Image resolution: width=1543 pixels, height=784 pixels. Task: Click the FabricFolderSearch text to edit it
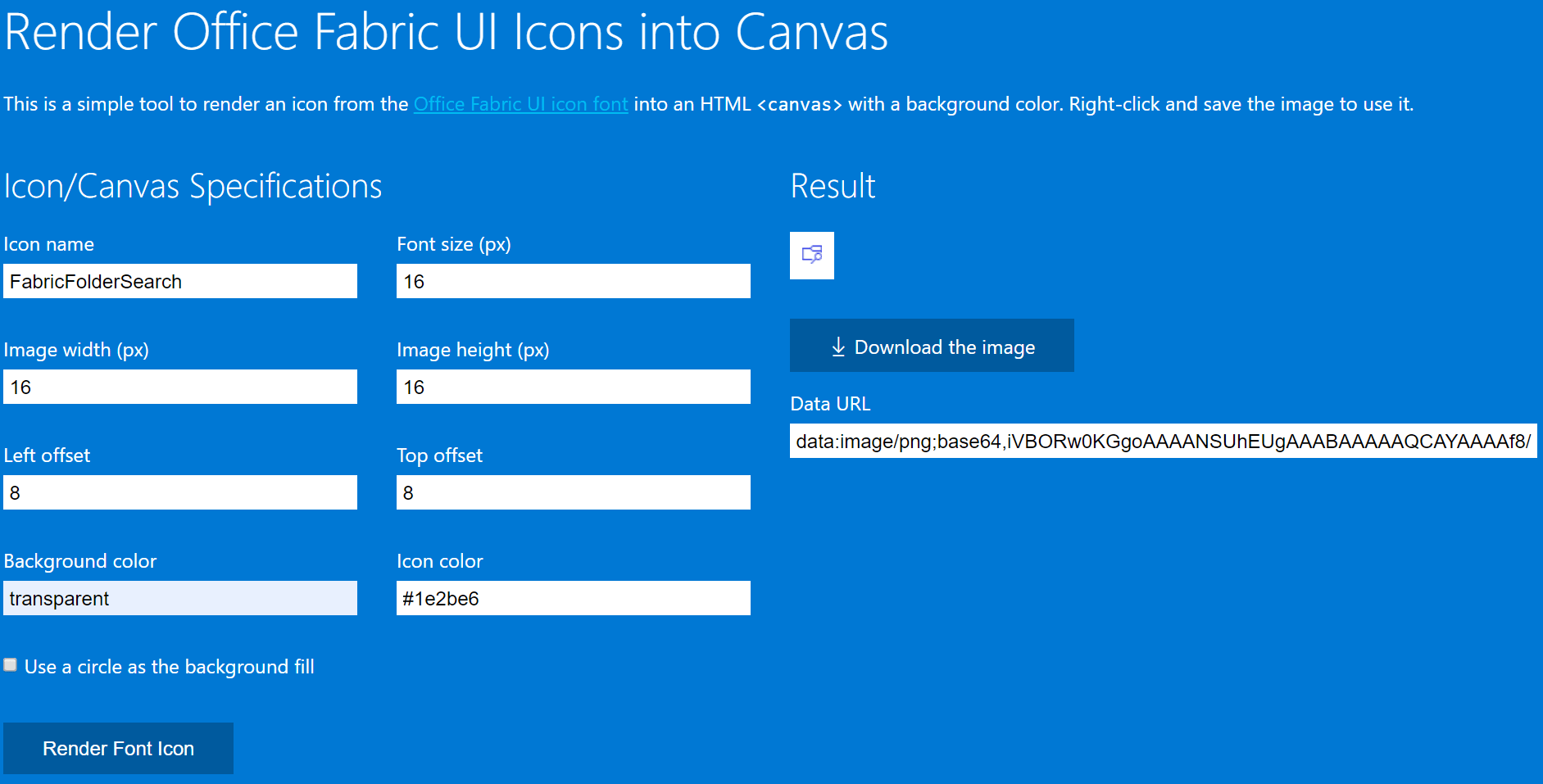click(x=94, y=281)
